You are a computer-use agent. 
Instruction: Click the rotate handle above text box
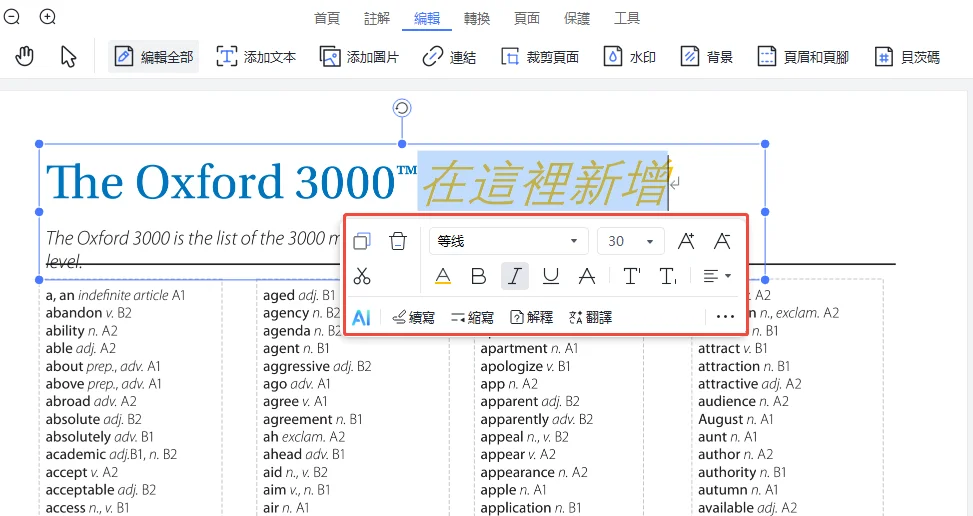coord(402,108)
